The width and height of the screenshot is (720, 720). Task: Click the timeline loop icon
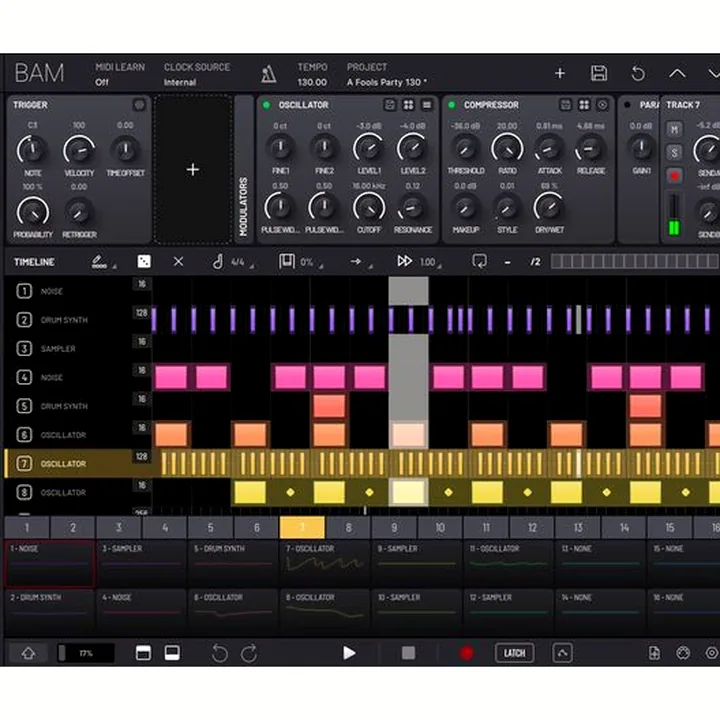pyautogui.click(x=479, y=262)
